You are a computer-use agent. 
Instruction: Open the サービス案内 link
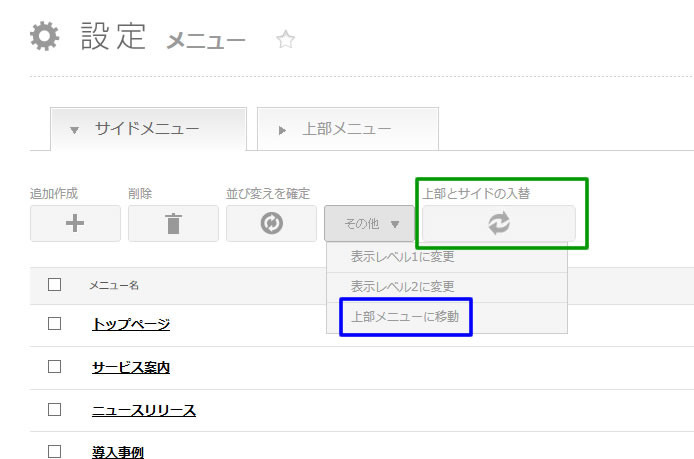[130, 367]
